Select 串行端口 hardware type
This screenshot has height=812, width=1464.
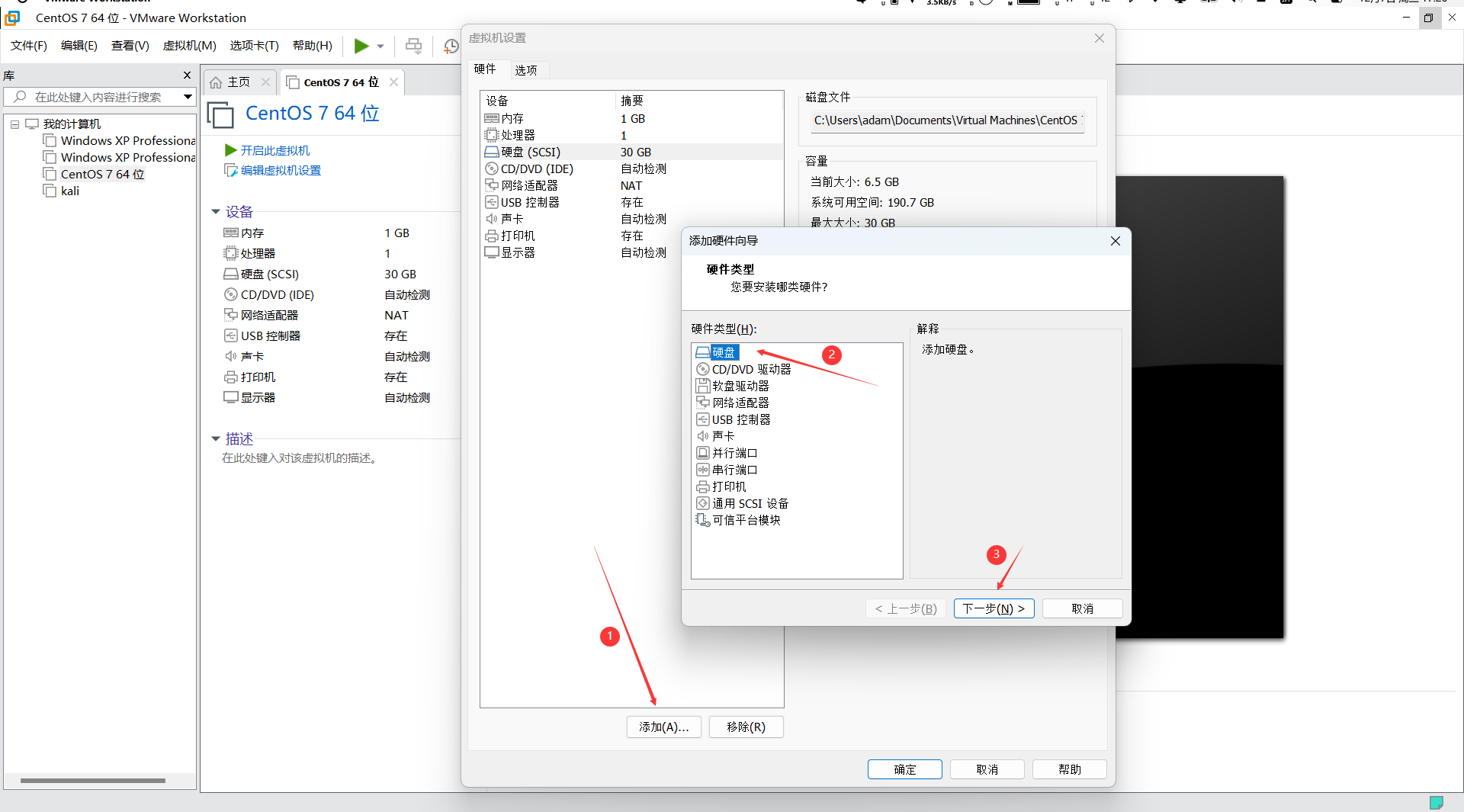tap(727, 470)
